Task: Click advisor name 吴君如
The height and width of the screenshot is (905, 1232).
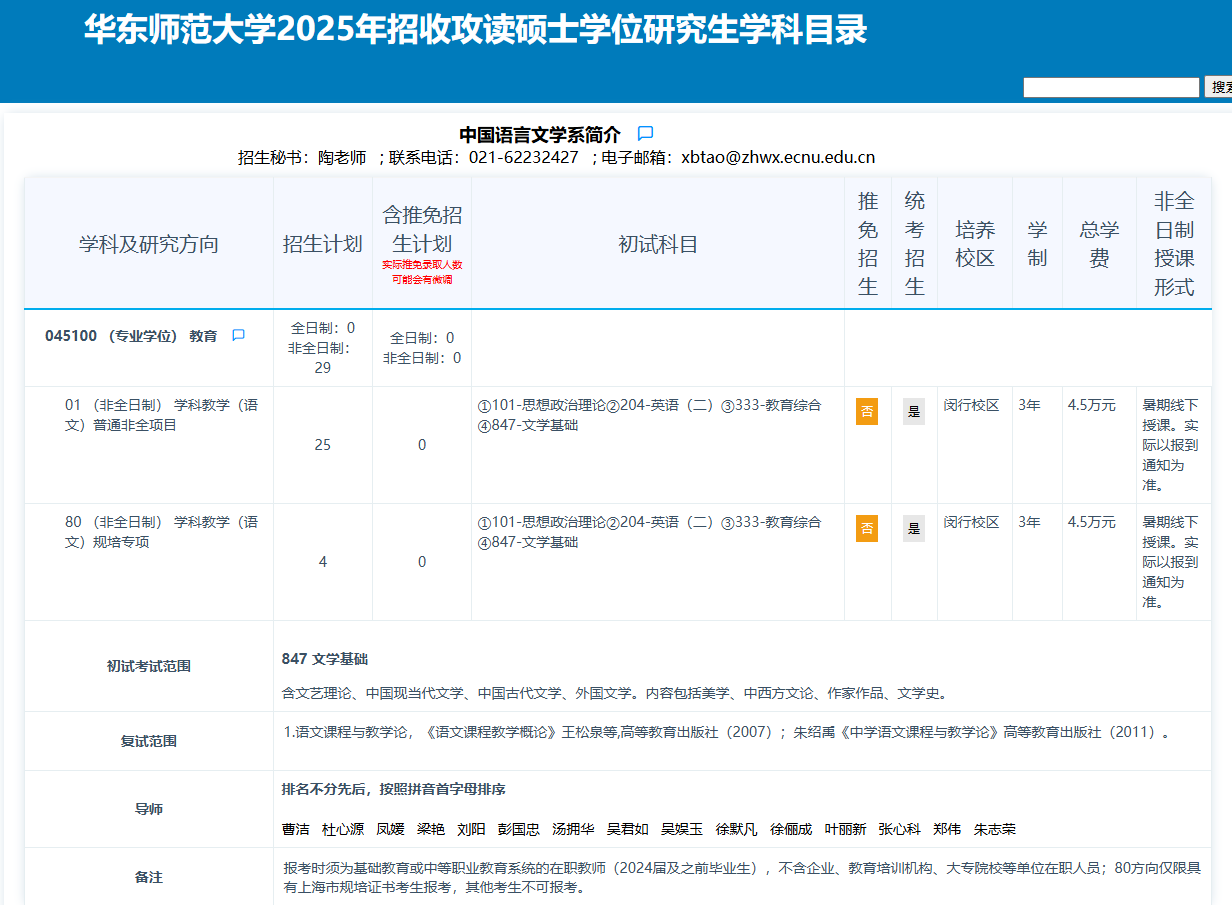Action: pos(628,829)
